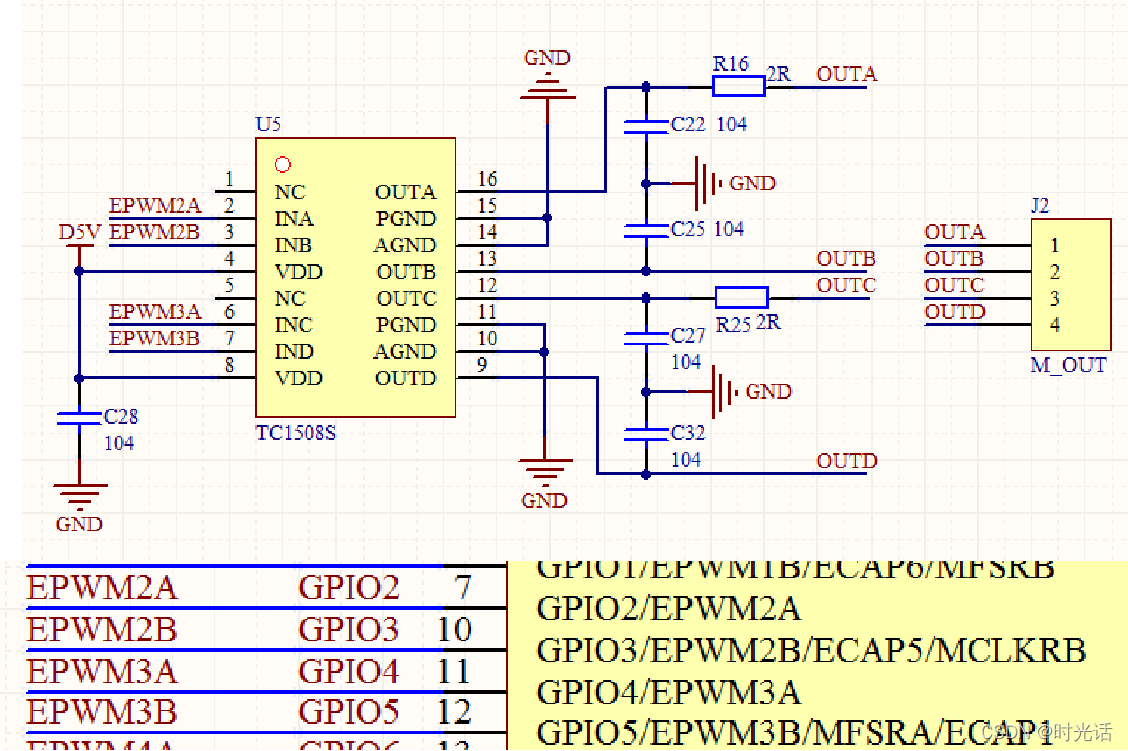The height and width of the screenshot is (751, 1128).
Task: Select capacitor C32 symbol
Action: (x=646, y=433)
